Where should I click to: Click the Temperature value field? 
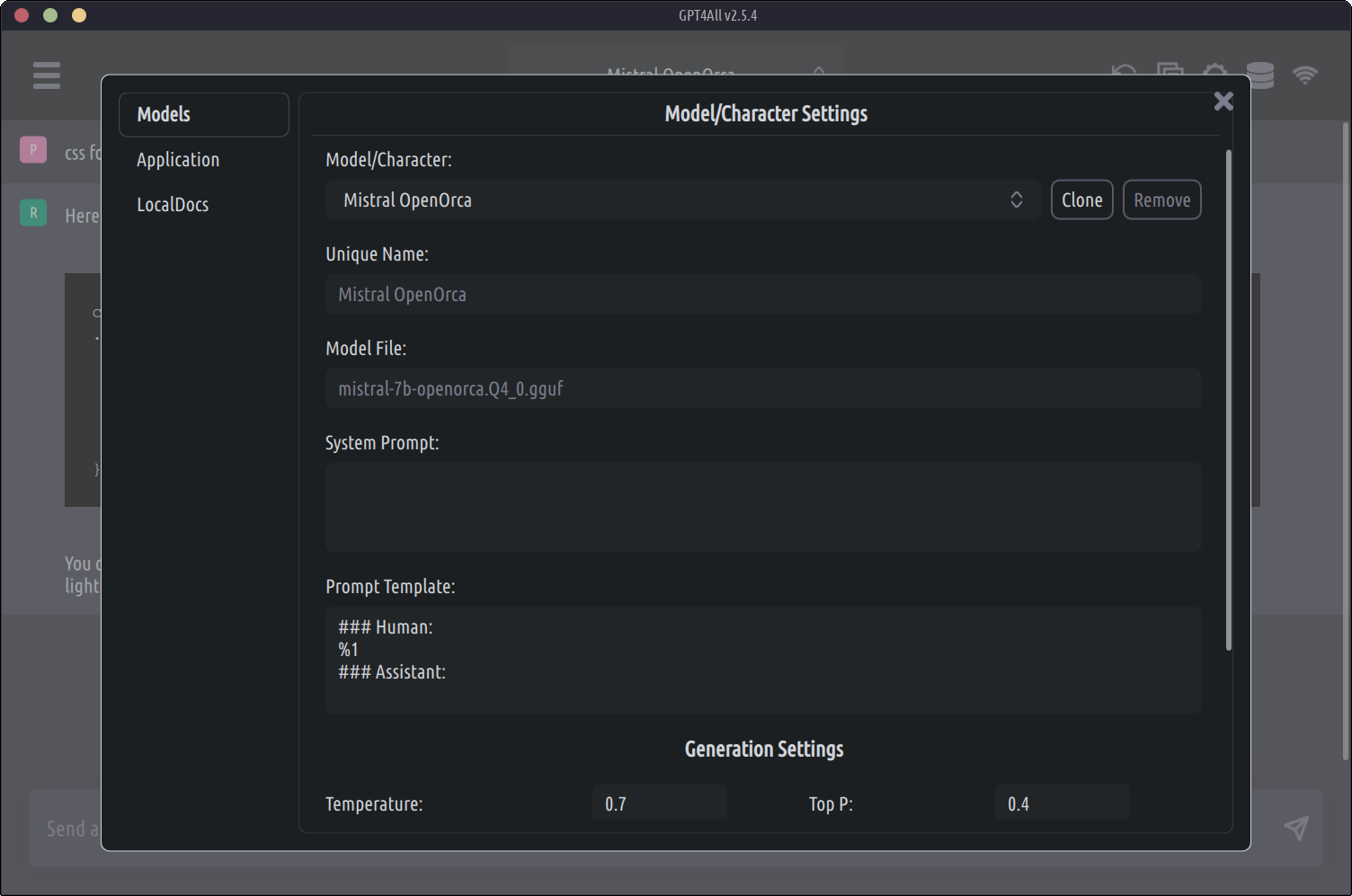tap(660, 802)
